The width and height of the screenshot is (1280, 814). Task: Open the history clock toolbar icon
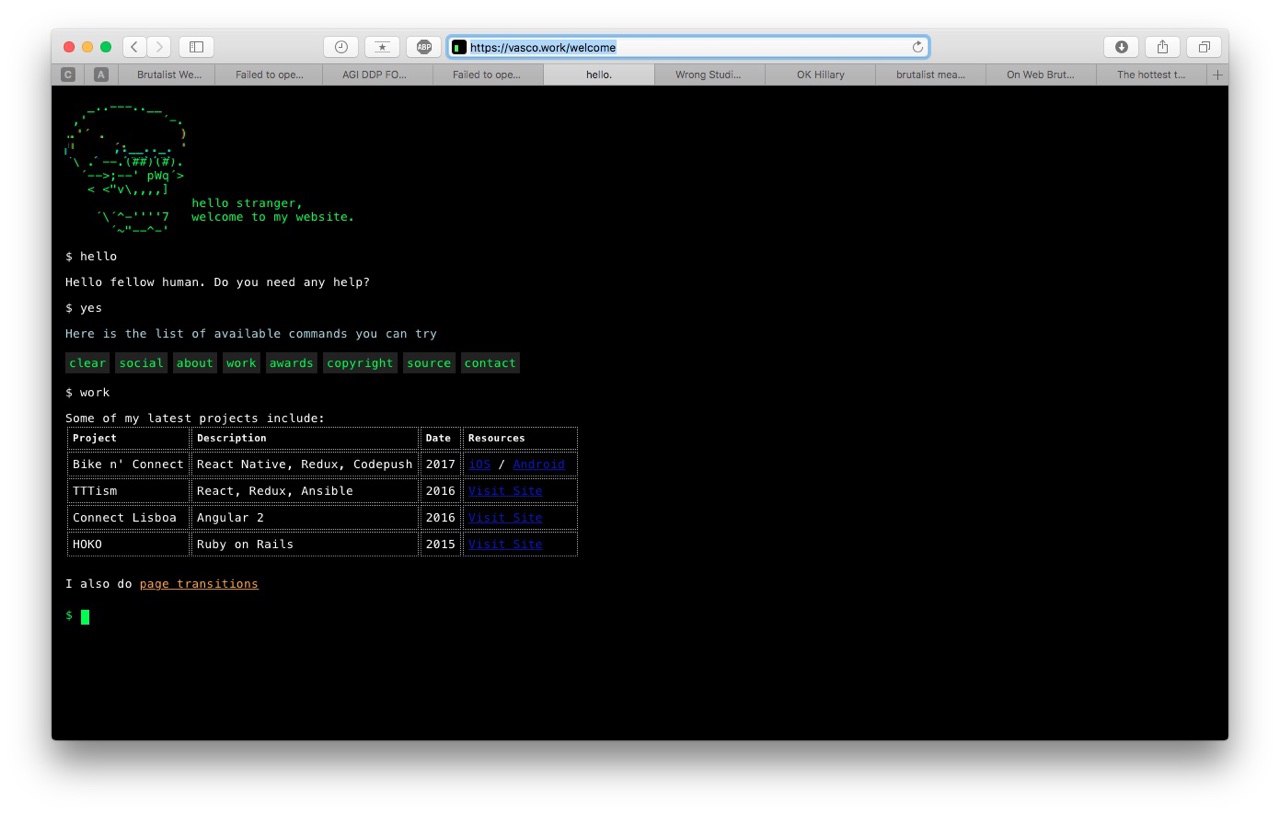click(341, 47)
